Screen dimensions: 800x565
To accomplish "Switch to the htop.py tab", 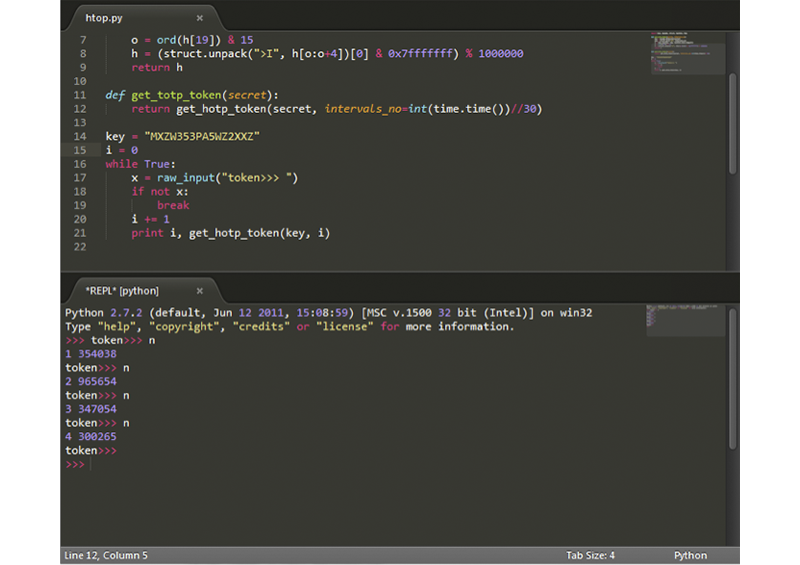I will coord(104,18).
